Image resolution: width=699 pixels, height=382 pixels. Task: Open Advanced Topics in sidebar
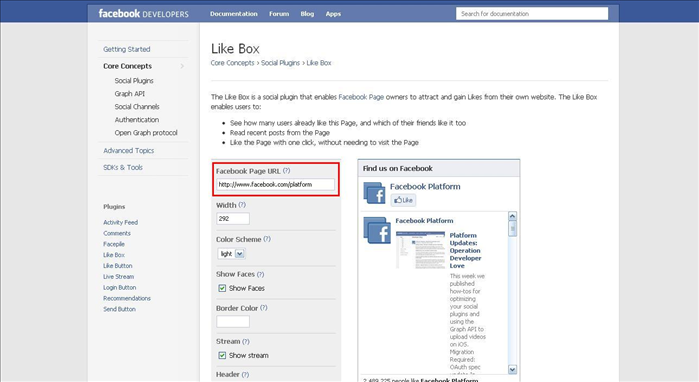coord(128,151)
